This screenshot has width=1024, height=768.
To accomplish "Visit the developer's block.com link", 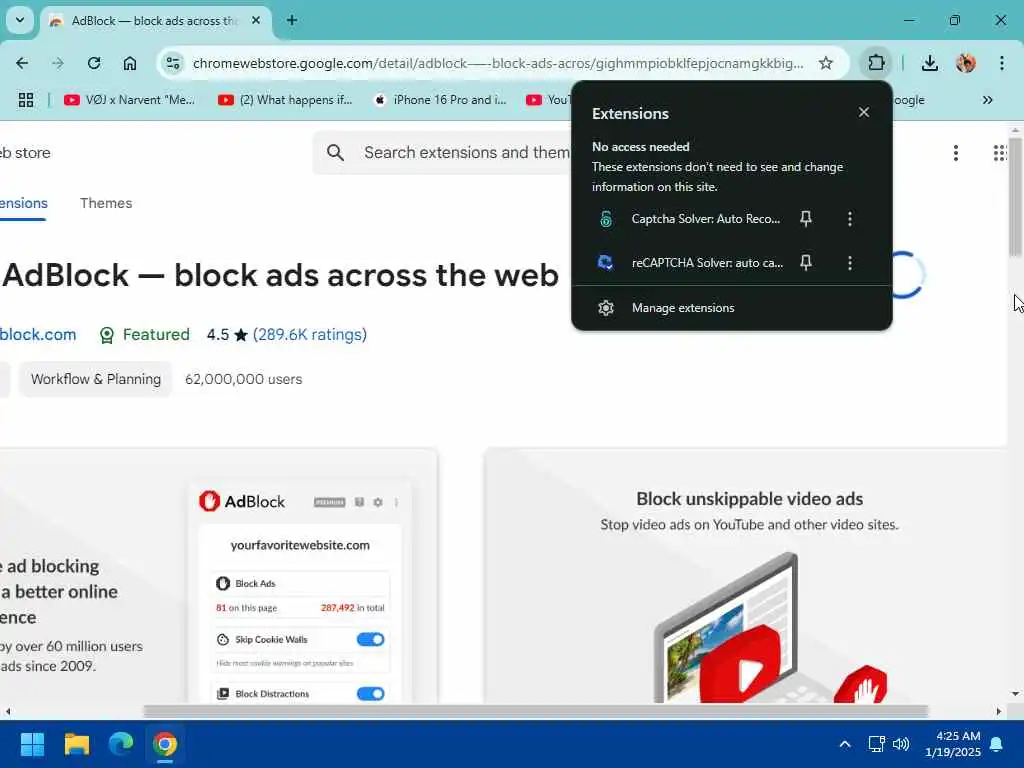I will click(x=37, y=334).
